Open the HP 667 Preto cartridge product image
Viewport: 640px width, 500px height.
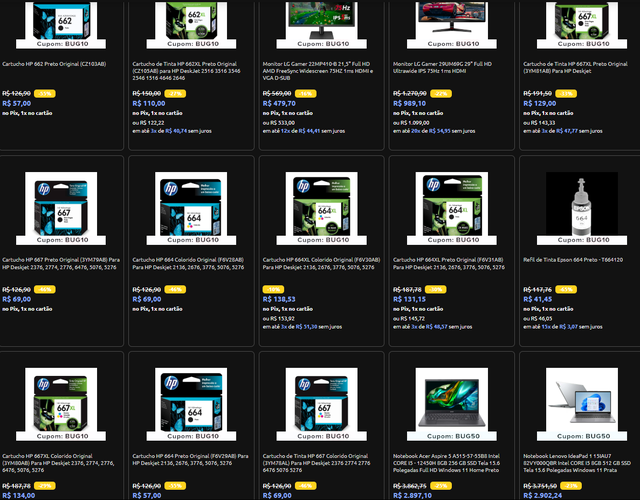pyautogui.click(x=61, y=208)
